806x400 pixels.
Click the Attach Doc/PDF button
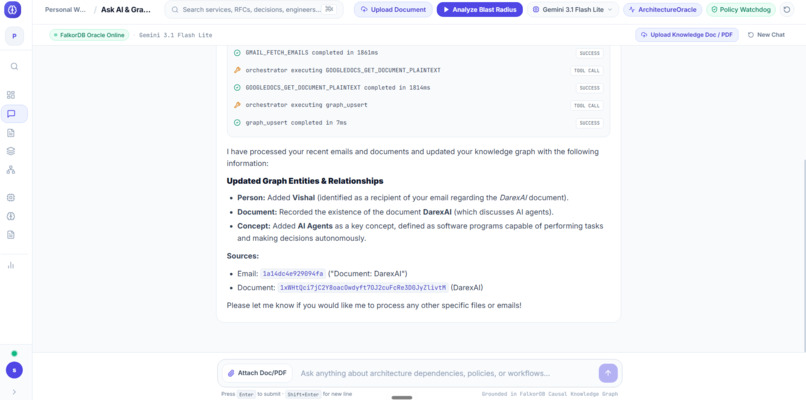[257, 373]
